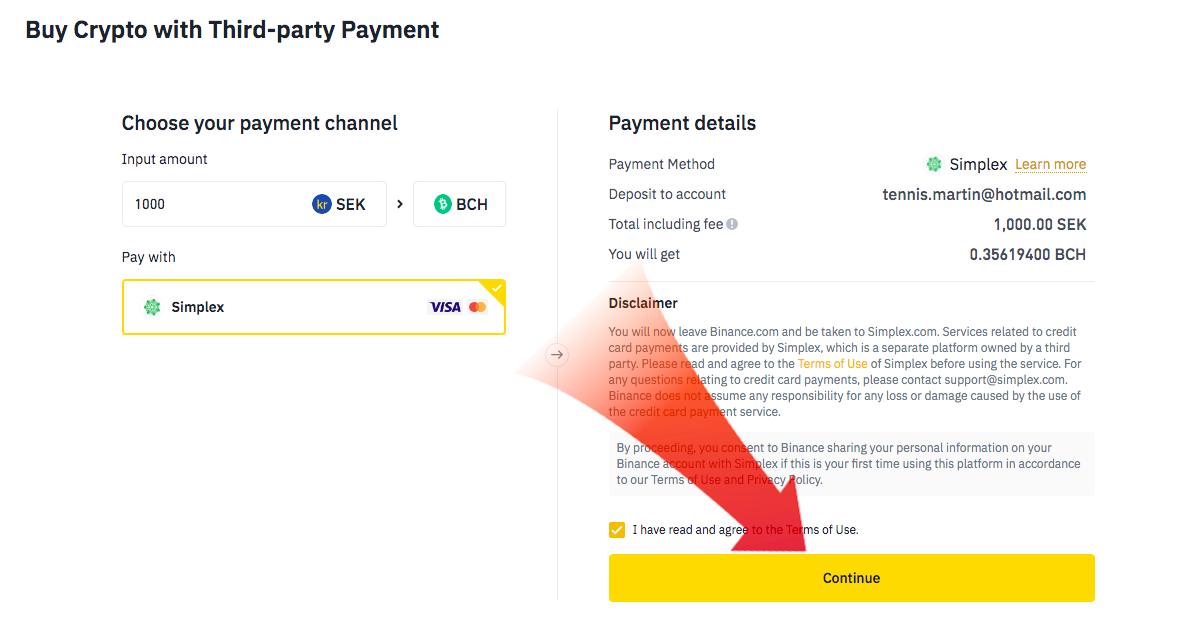Open the Learn more link
Screen dimensions: 1178x633
[x=1050, y=165]
